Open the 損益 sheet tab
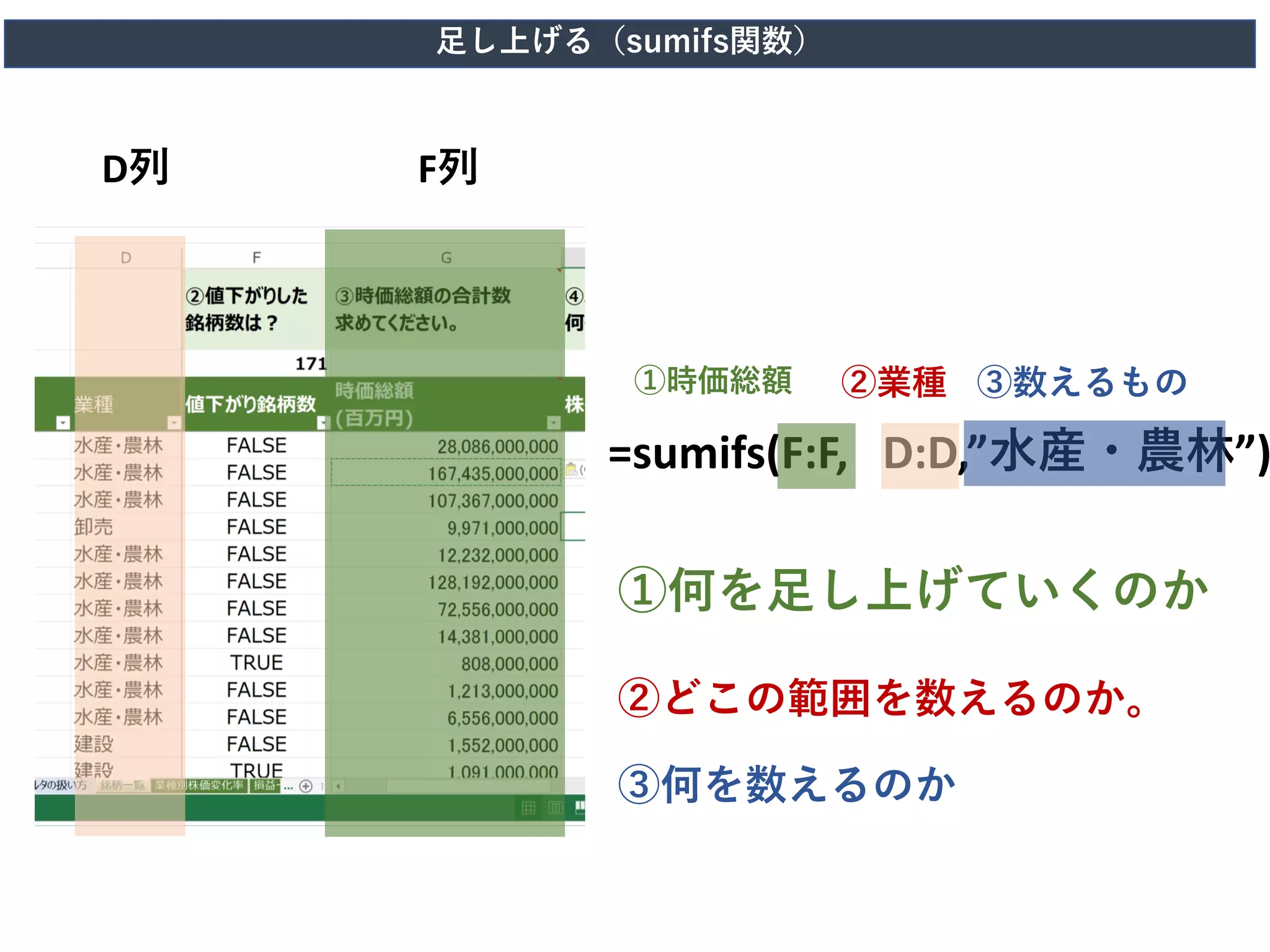The image size is (1270, 952). 265,785
